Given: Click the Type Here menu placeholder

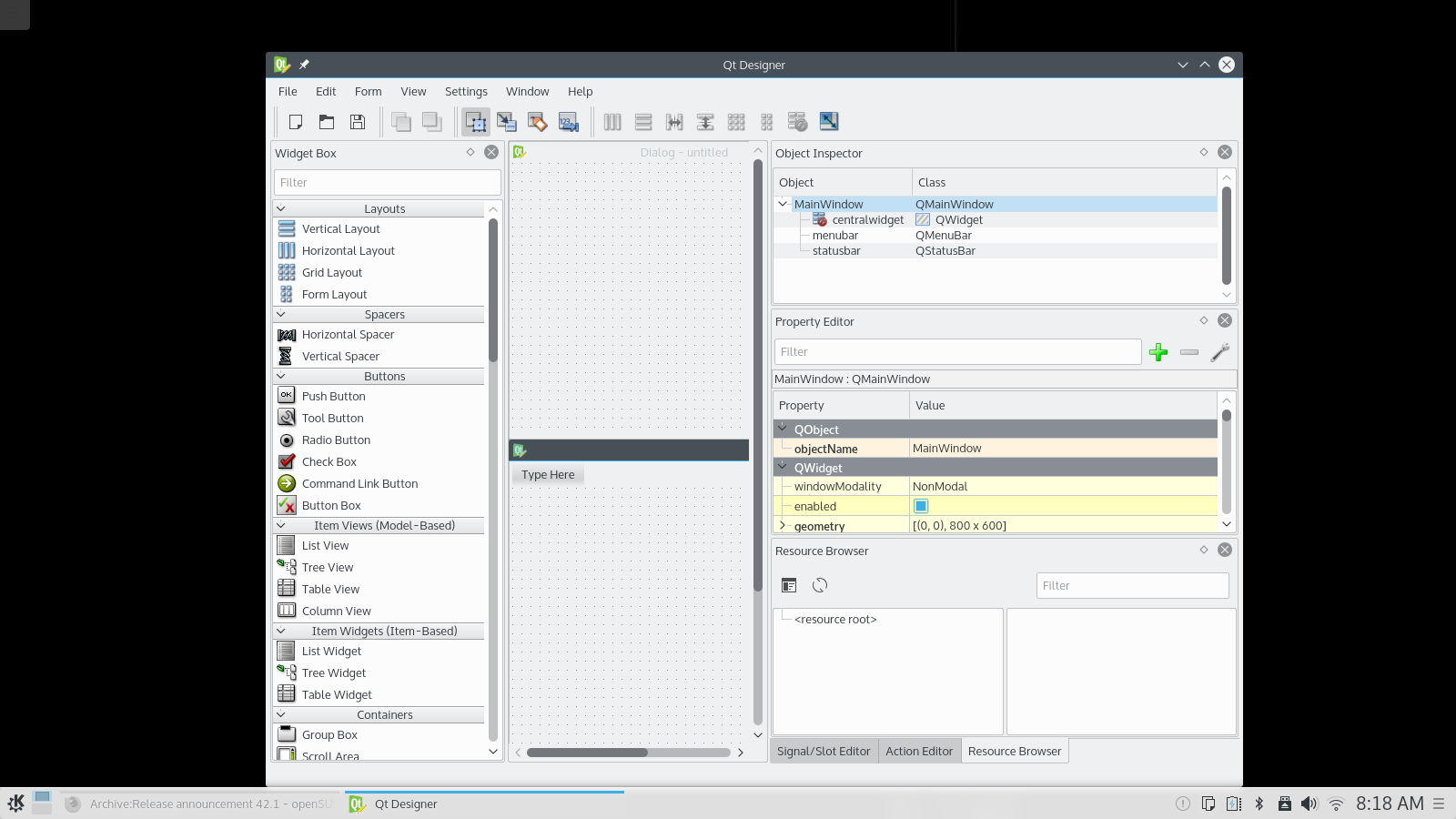Looking at the screenshot, I should coord(548,474).
